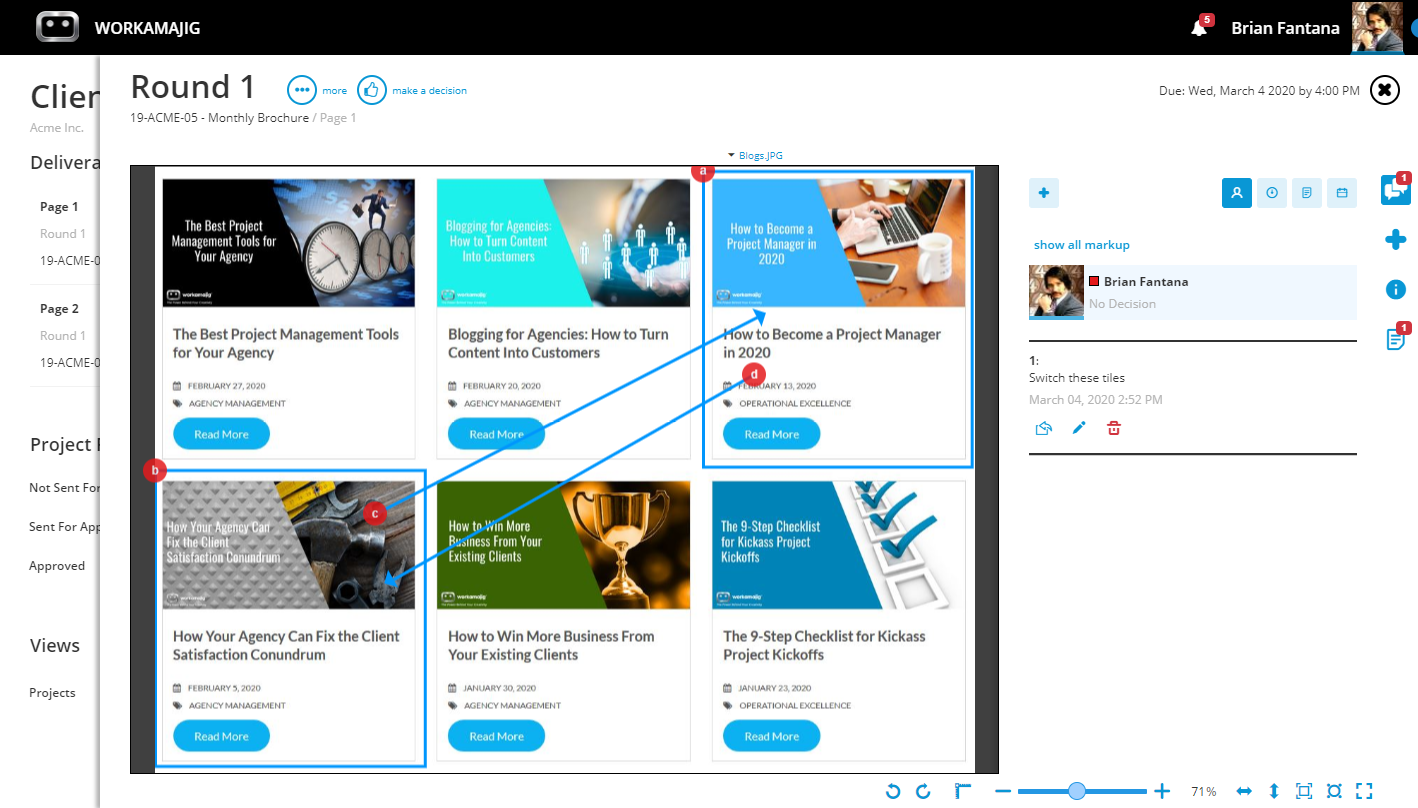Delete the 'Switch these tiles' comment
Viewport: 1418px width, 808px height.
pos(1114,428)
